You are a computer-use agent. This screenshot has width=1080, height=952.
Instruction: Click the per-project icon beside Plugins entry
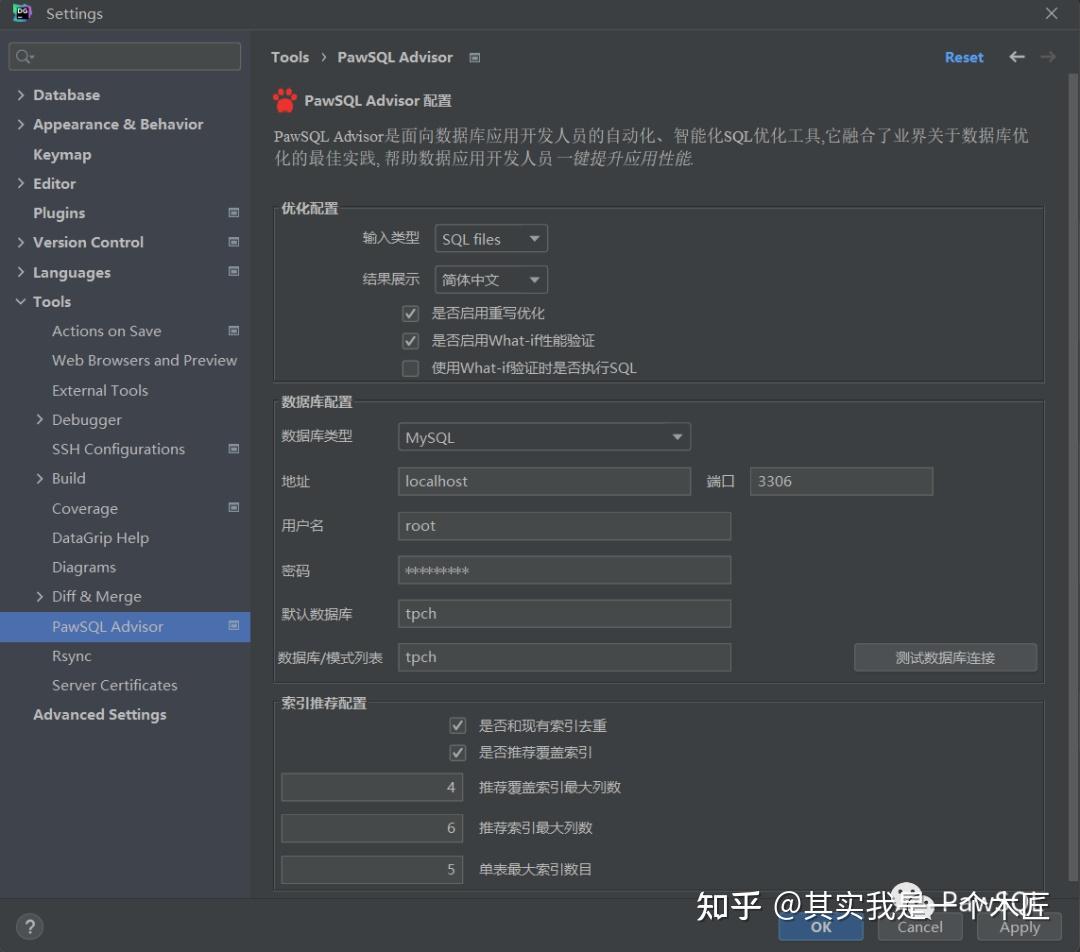(x=232, y=212)
